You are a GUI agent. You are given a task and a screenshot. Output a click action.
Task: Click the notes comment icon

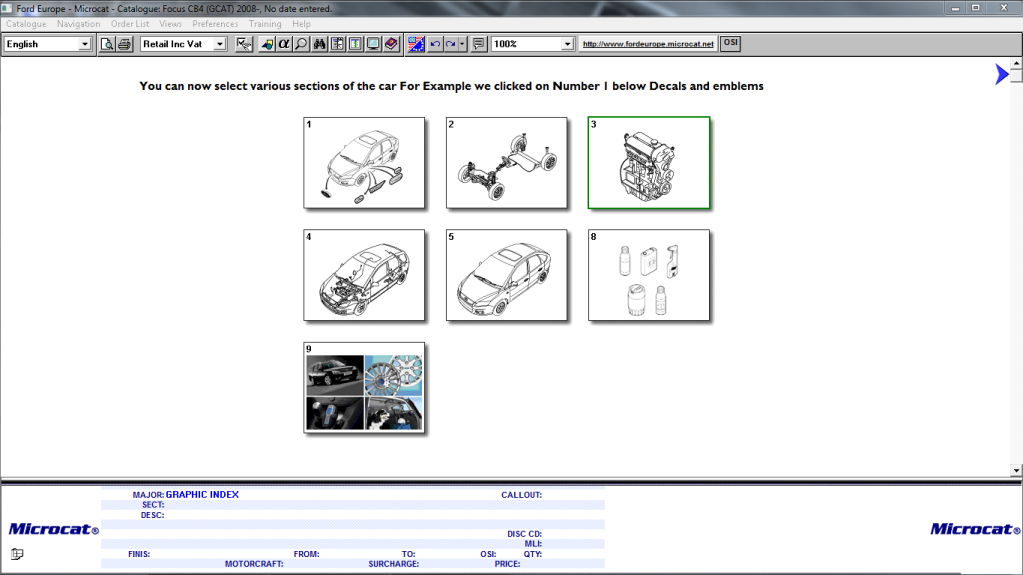click(478, 44)
